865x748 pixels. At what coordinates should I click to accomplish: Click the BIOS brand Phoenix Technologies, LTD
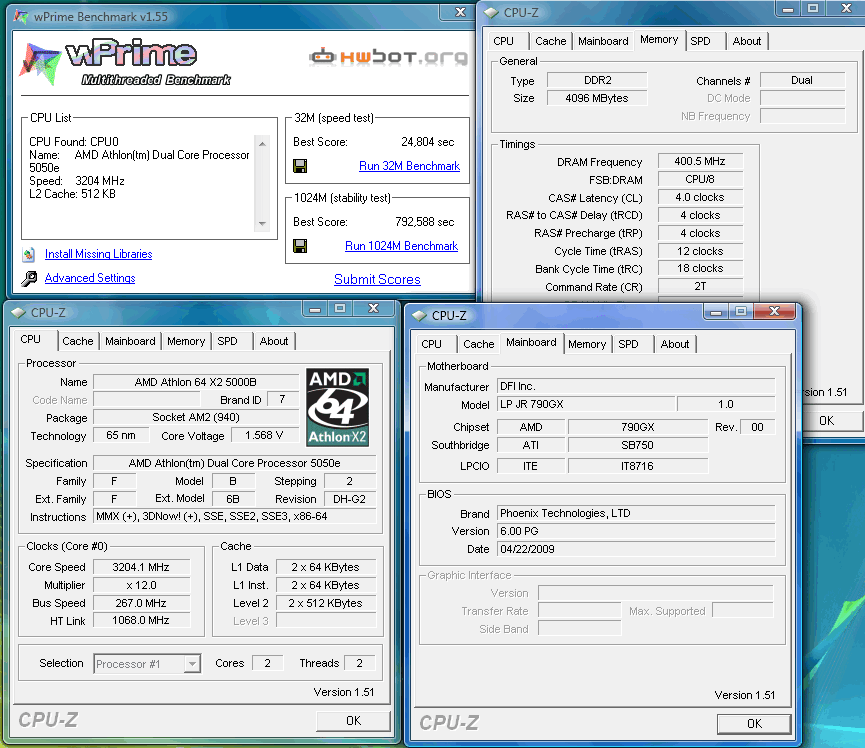coord(636,514)
